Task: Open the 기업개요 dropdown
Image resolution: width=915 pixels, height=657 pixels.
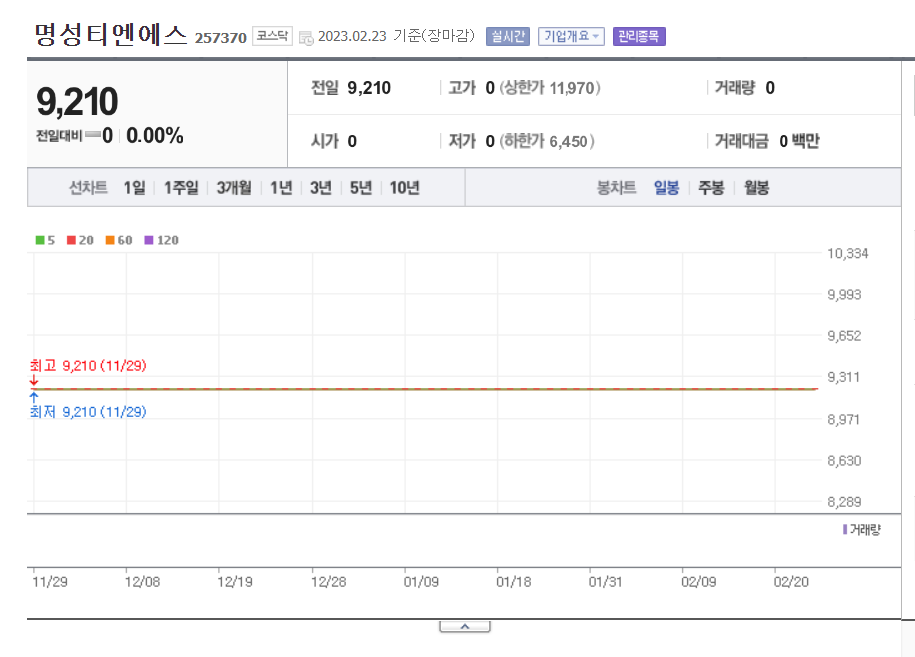Action: (571, 36)
